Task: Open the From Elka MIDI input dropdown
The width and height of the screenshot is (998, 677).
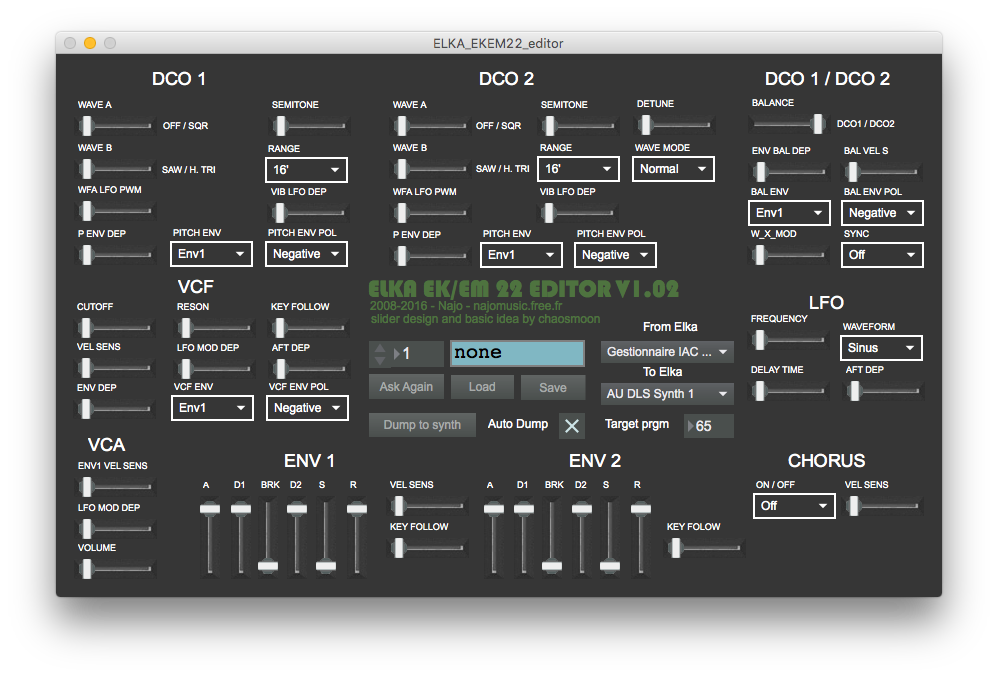Action: point(667,352)
